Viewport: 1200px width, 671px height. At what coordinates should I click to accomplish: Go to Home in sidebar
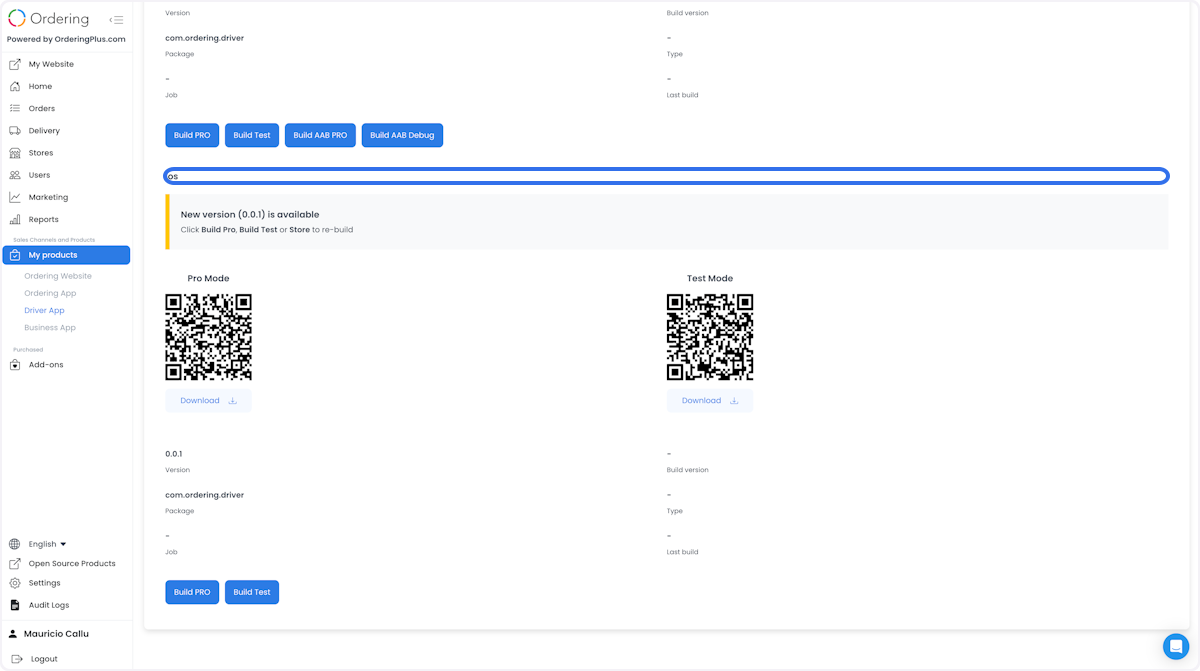coord(40,86)
